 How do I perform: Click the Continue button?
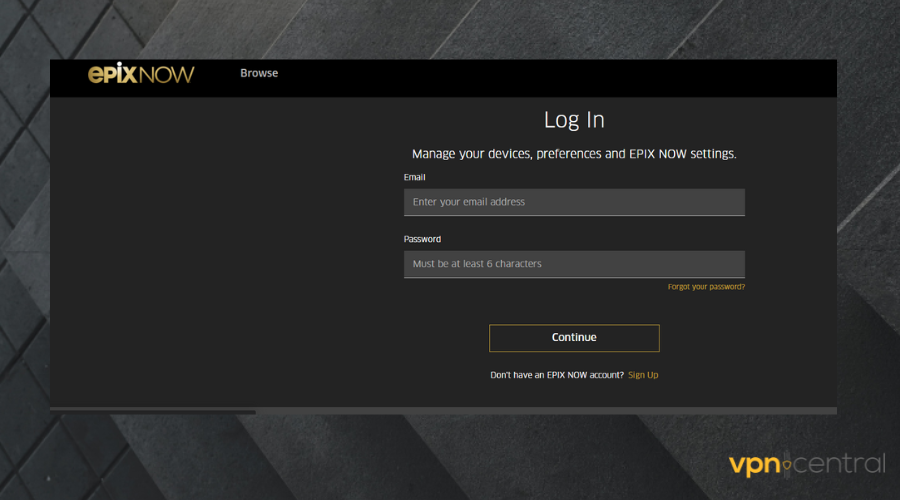tap(574, 338)
